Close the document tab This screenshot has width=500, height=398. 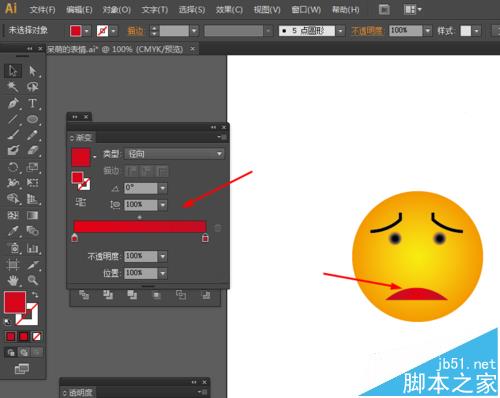(x=193, y=49)
